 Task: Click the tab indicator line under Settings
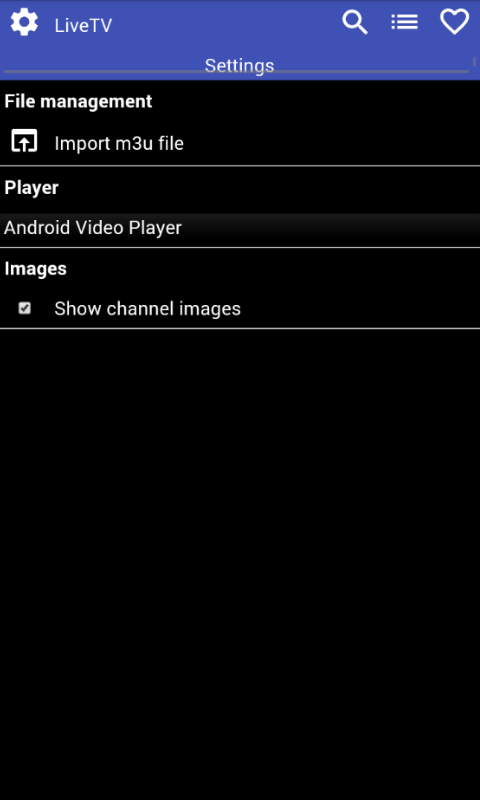(236, 71)
